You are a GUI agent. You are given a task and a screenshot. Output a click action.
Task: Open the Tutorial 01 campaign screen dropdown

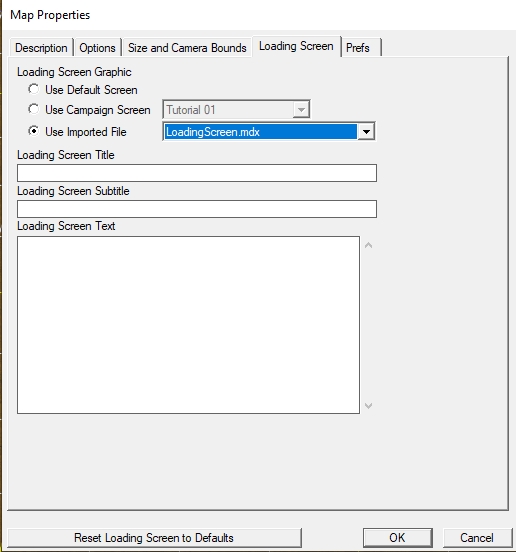coord(236,109)
